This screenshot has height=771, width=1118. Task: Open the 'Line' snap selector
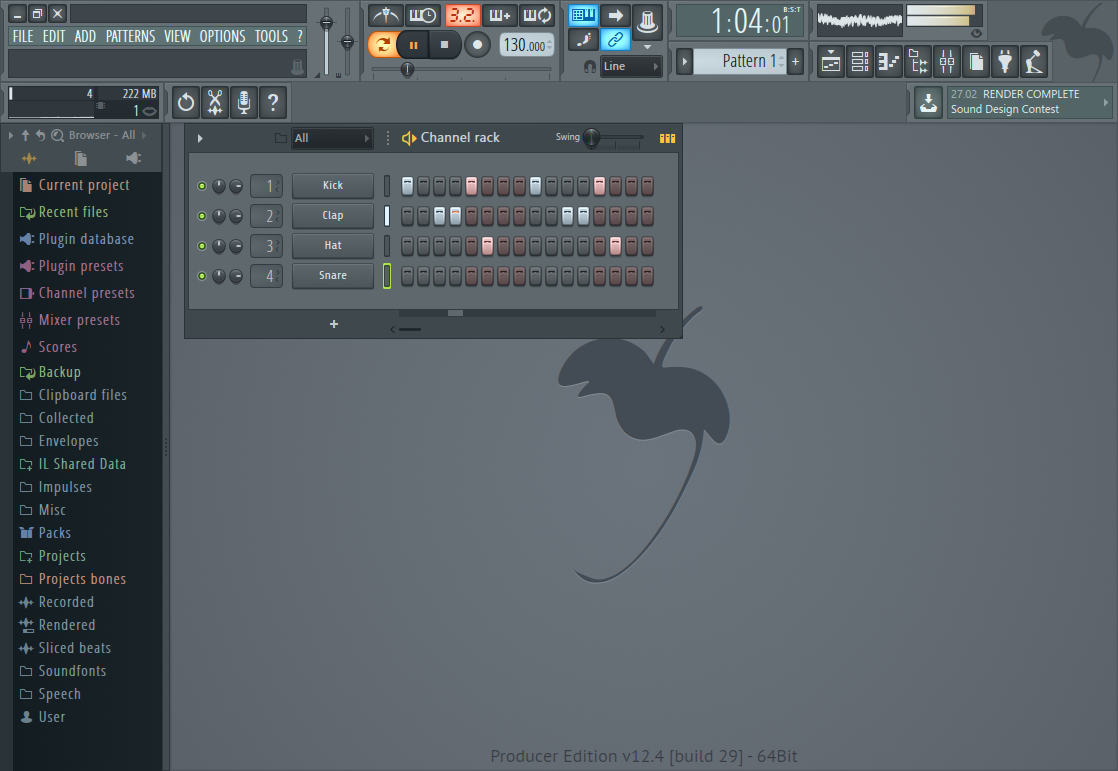pyautogui.click(x=630, y=65)
